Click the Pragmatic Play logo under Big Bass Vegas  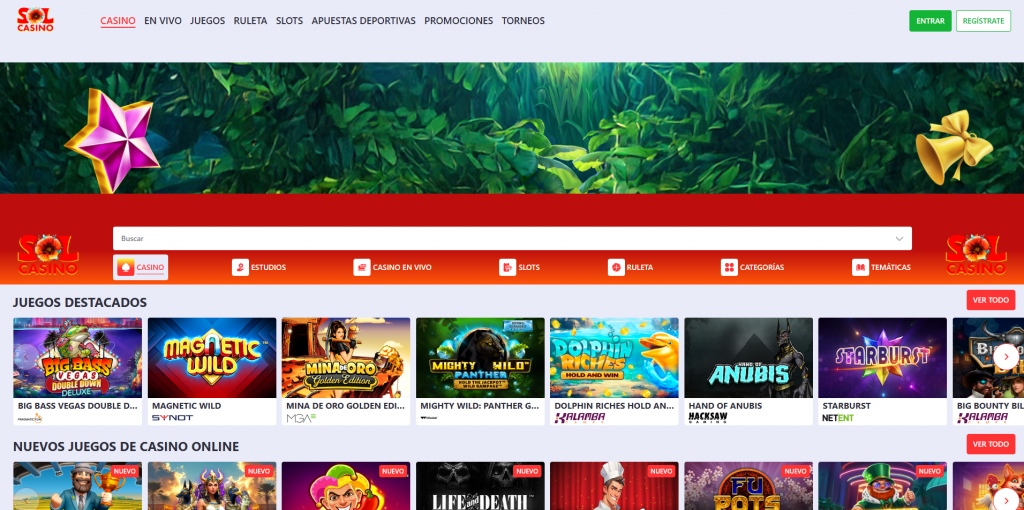coord(30,418)
